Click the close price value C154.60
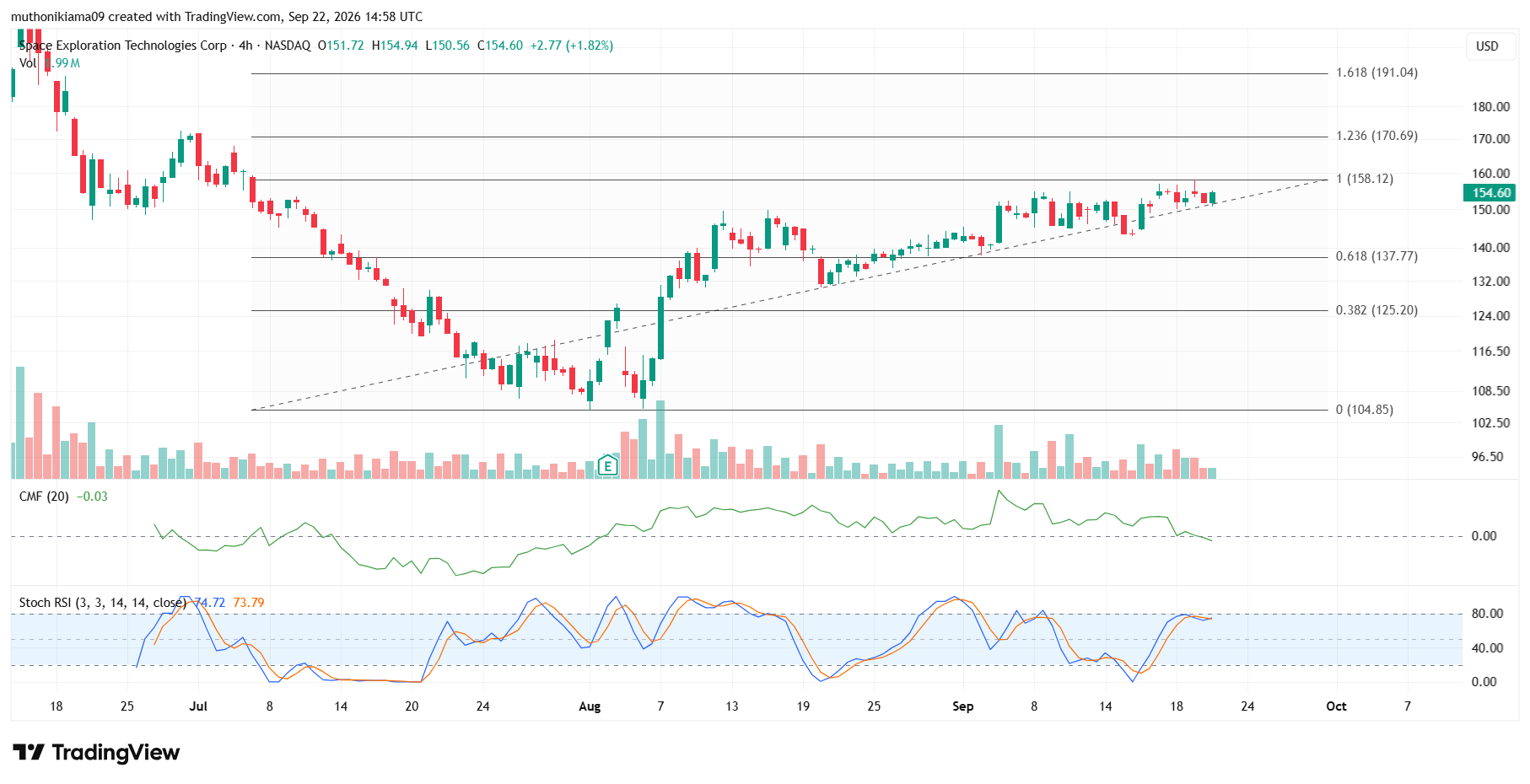This screenshot has height=784, width=1530. click(x=500, y=46)
